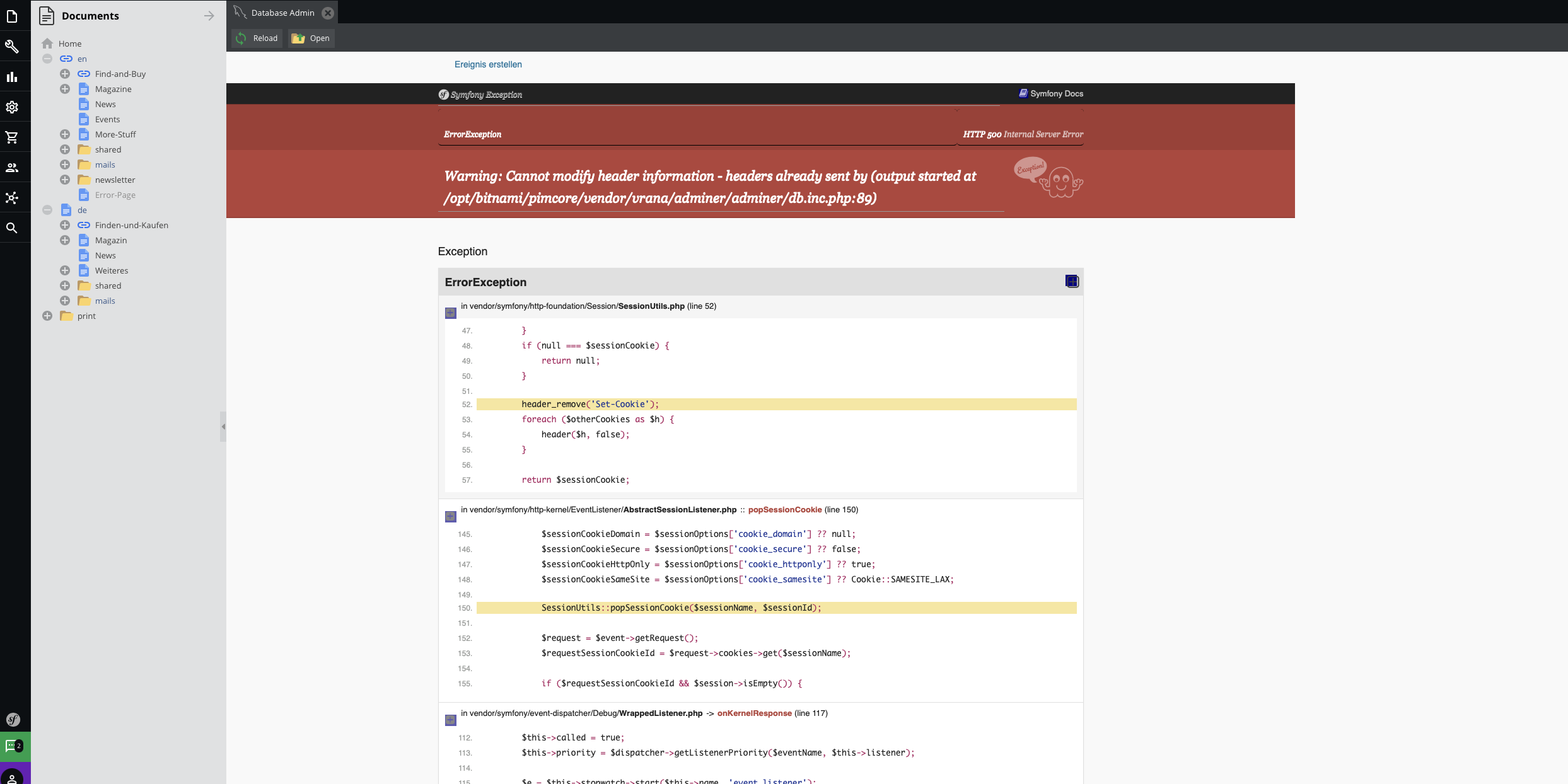
Task: Switch to the Database Admin tab
Action: pos(282,13)
